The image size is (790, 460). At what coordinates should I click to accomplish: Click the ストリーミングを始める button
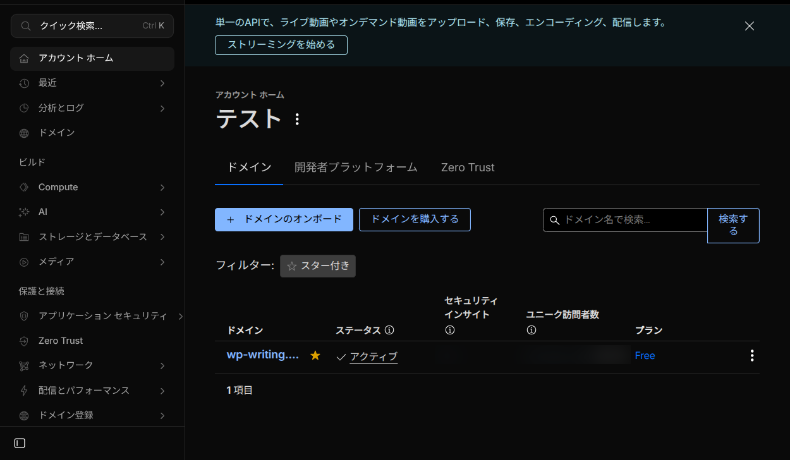pos(281,45)
